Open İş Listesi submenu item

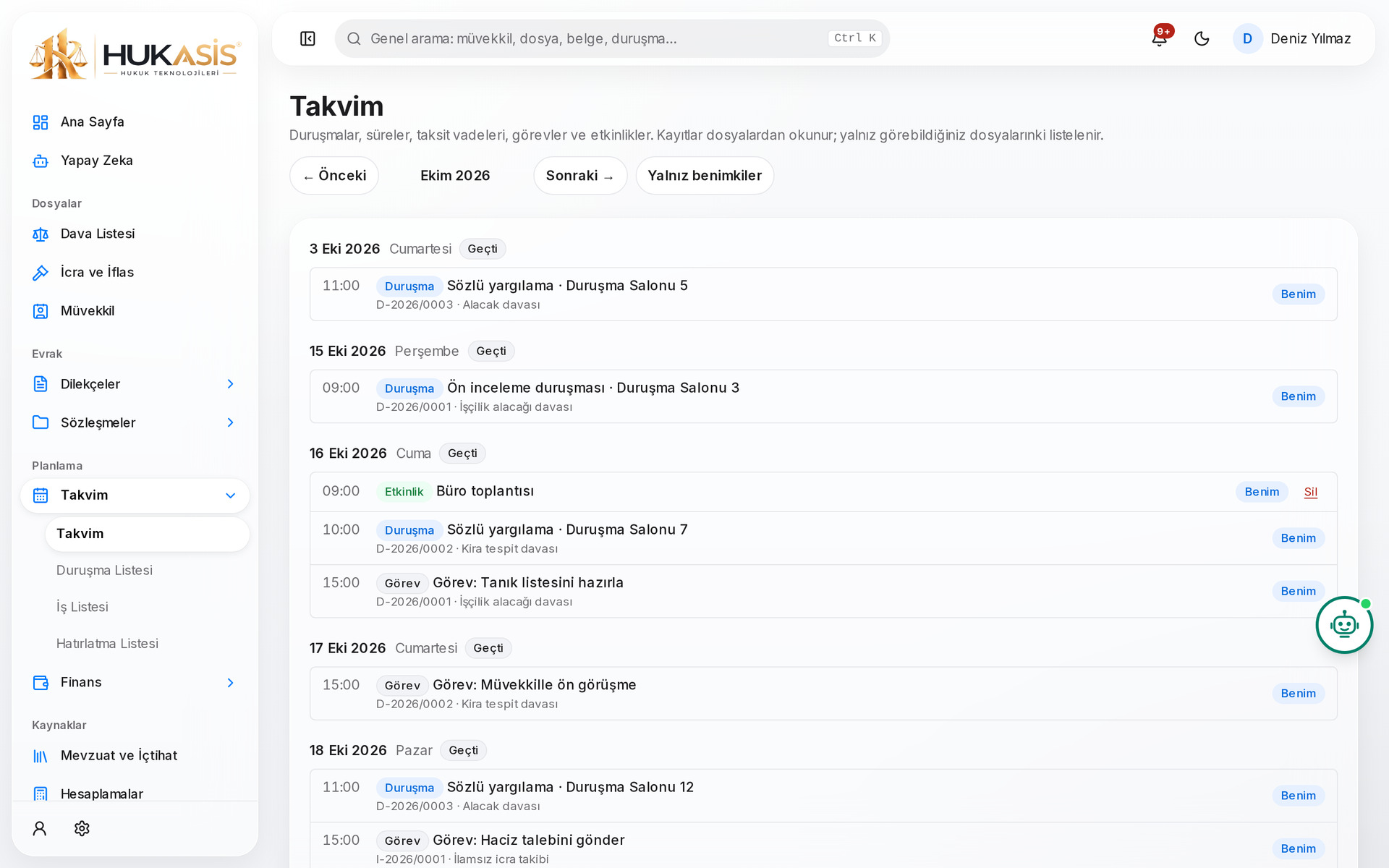click(x=82, y=607)
